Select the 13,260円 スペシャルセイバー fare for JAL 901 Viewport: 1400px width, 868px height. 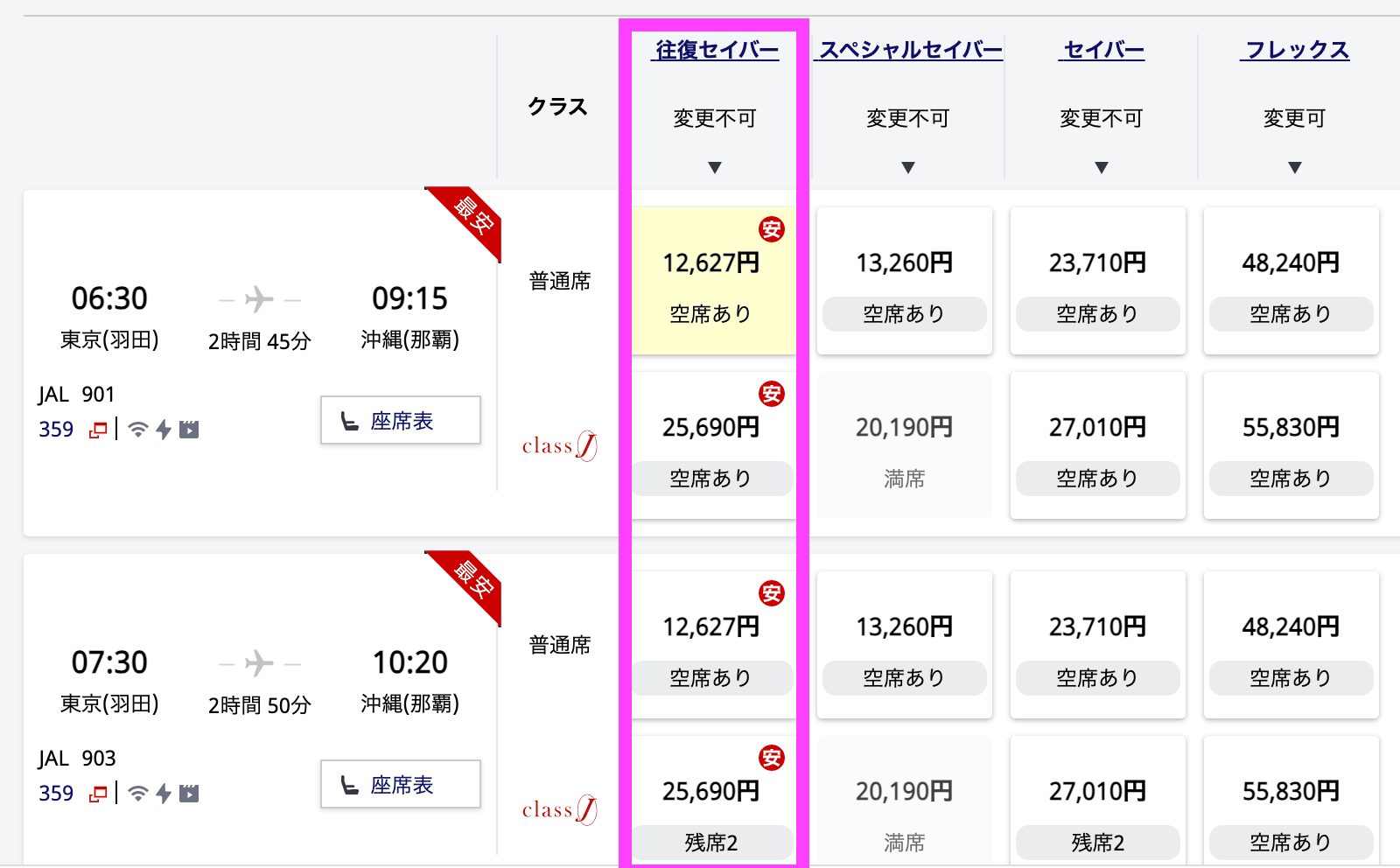pyautogui.click(x=905, y=281)
